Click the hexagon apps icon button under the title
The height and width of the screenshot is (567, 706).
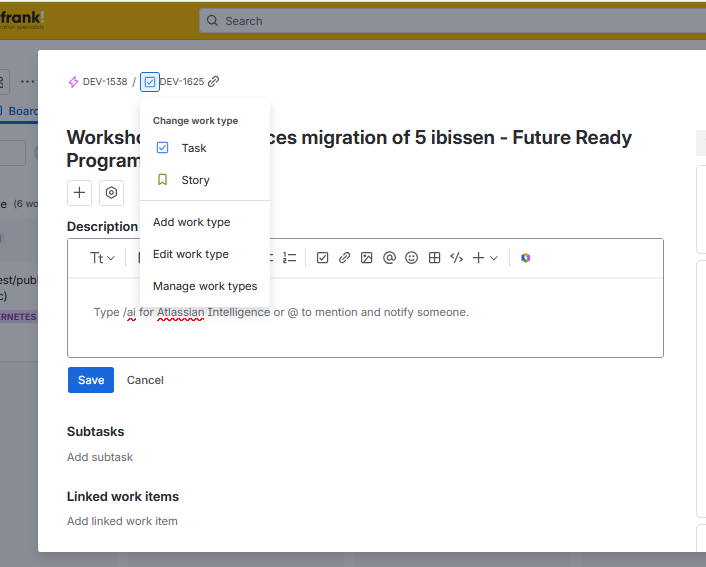[x=111, y=193]
